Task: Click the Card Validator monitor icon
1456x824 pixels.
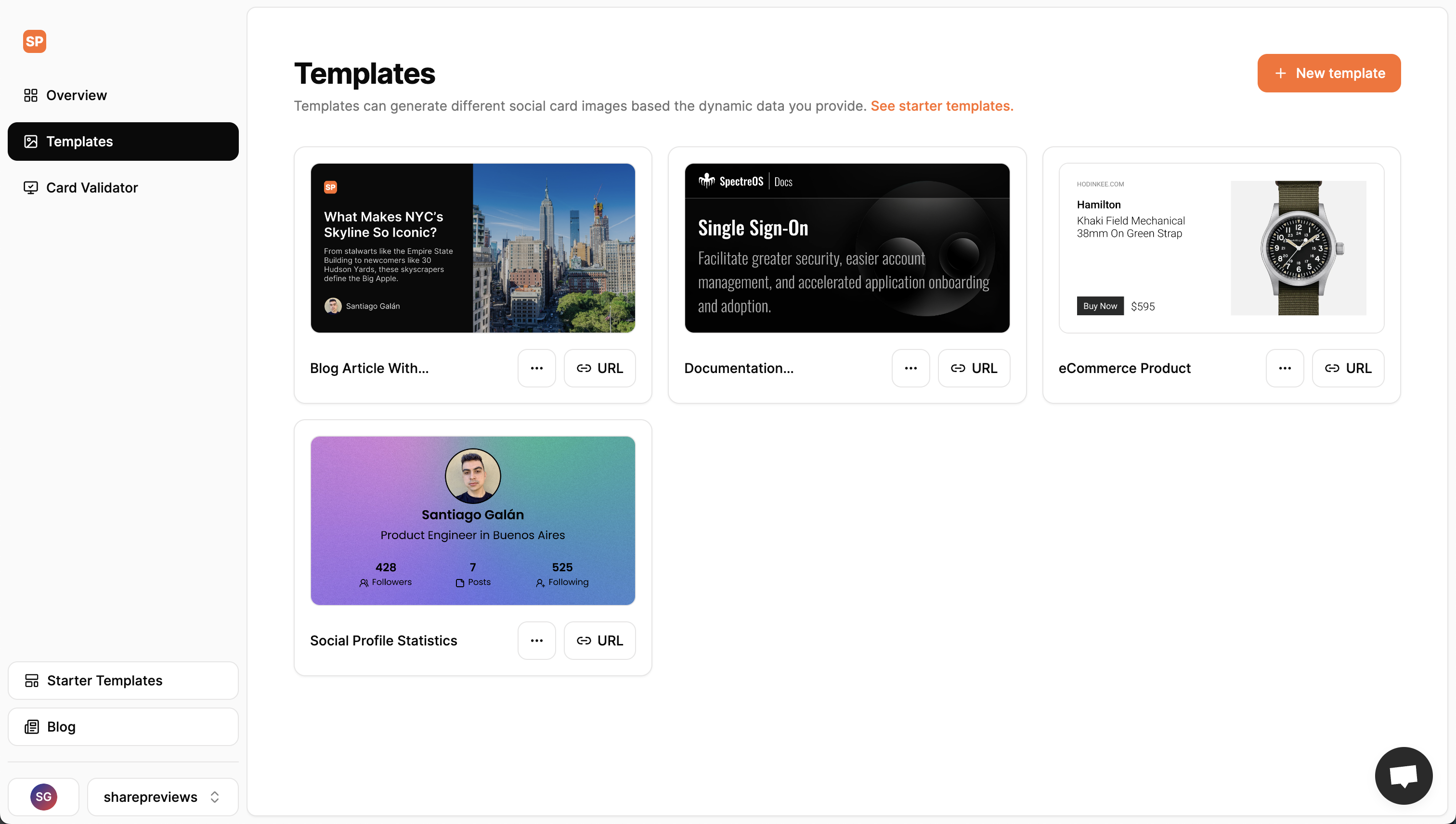Action: click(x=30, y=187)
